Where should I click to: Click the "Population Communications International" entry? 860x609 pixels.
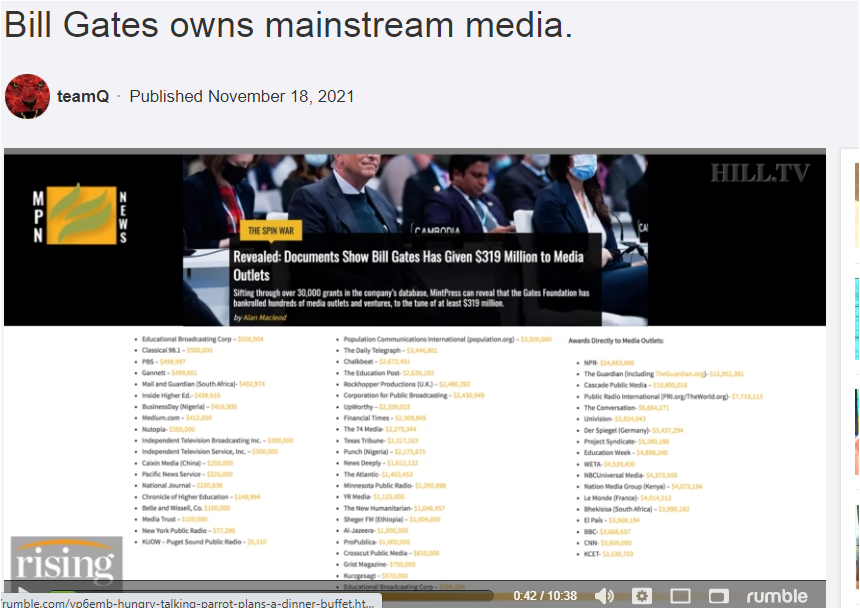pos(448,340)
